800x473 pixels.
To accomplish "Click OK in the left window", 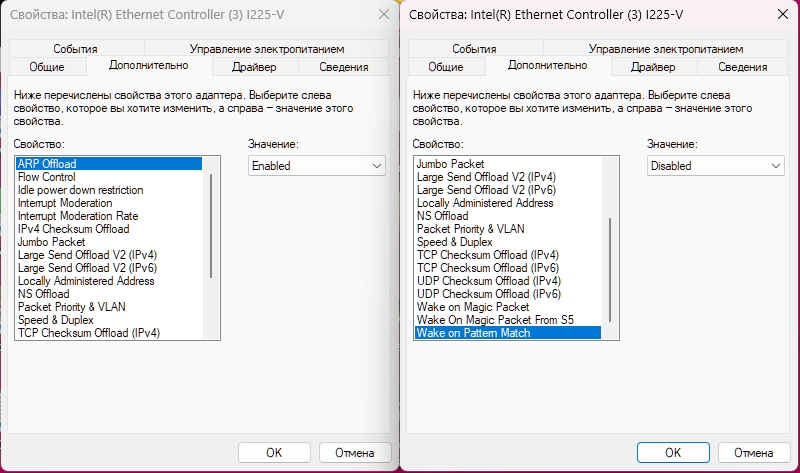I will [274, 453].
